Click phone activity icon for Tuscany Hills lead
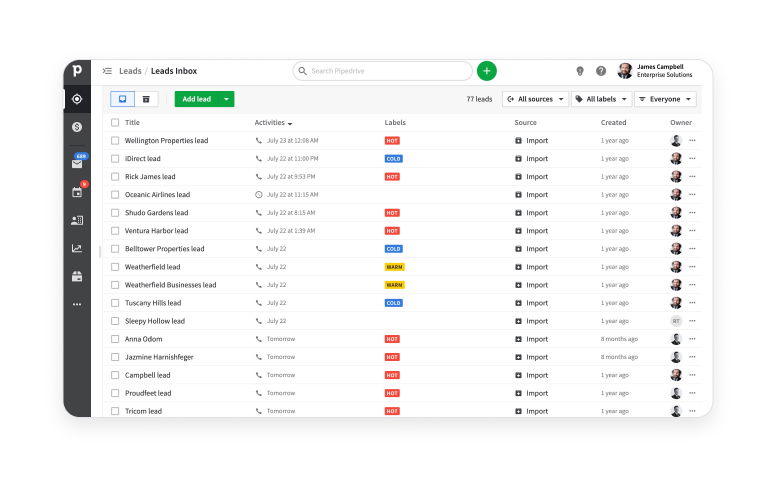 (258, 303)
